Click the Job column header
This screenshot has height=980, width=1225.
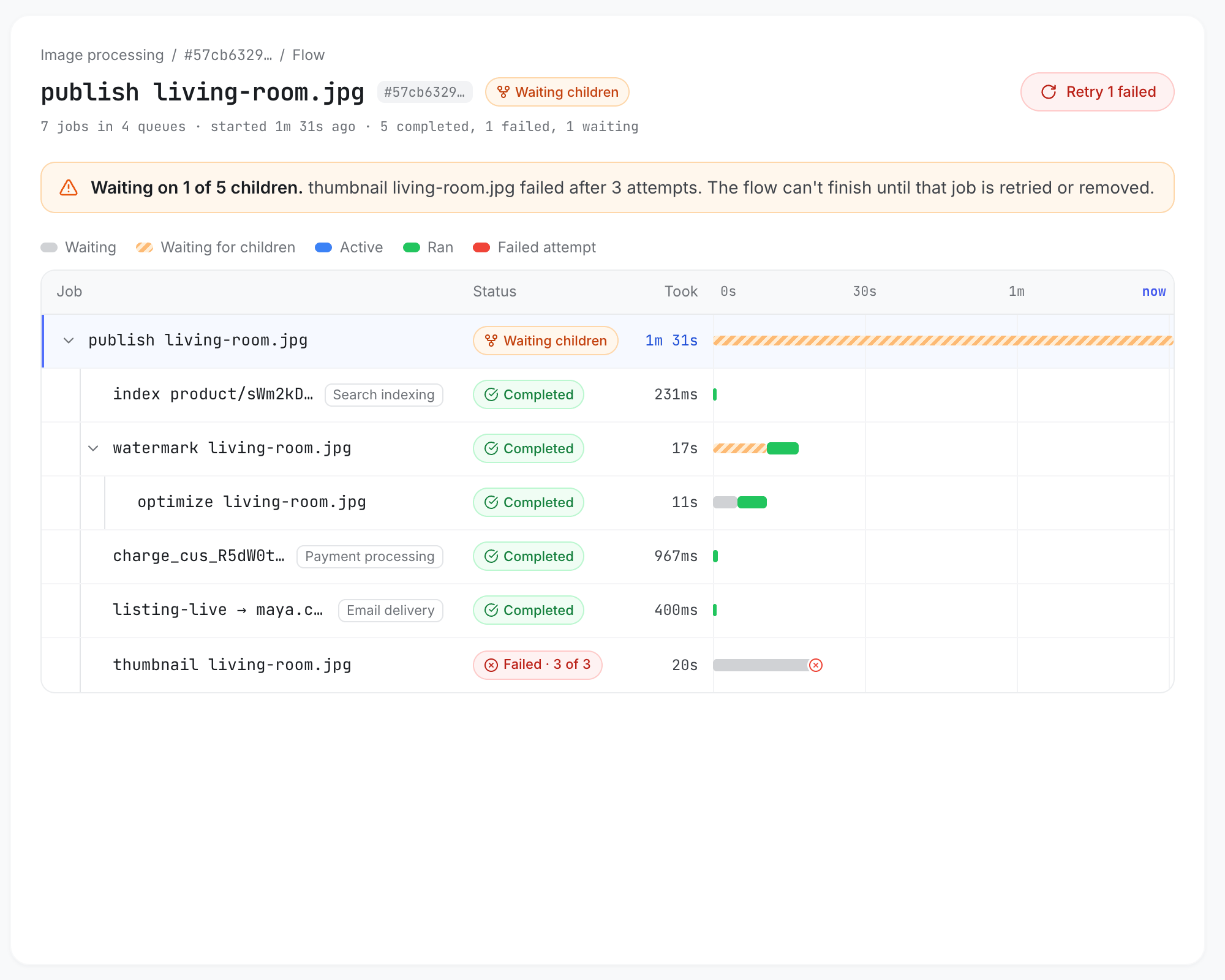(69, 292)
